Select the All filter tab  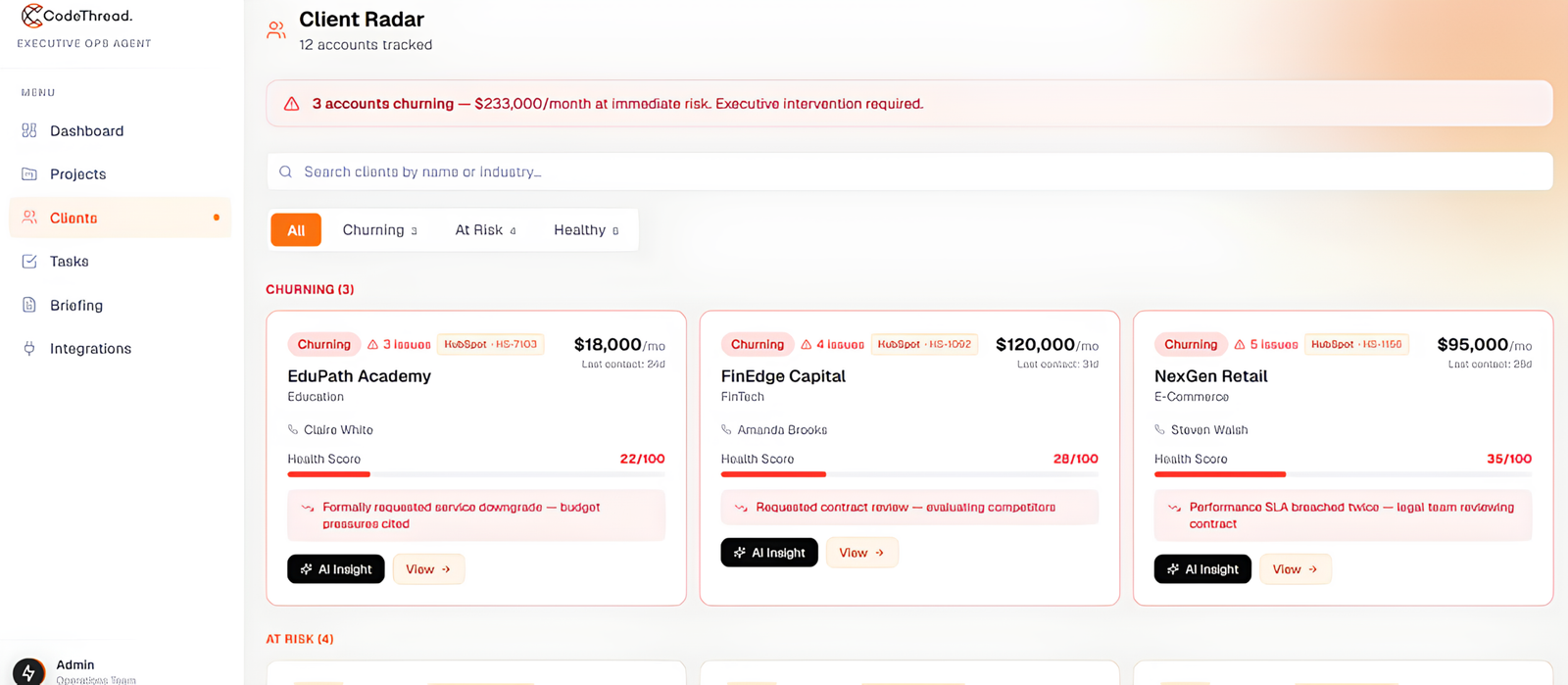click(x=296, y=230)
